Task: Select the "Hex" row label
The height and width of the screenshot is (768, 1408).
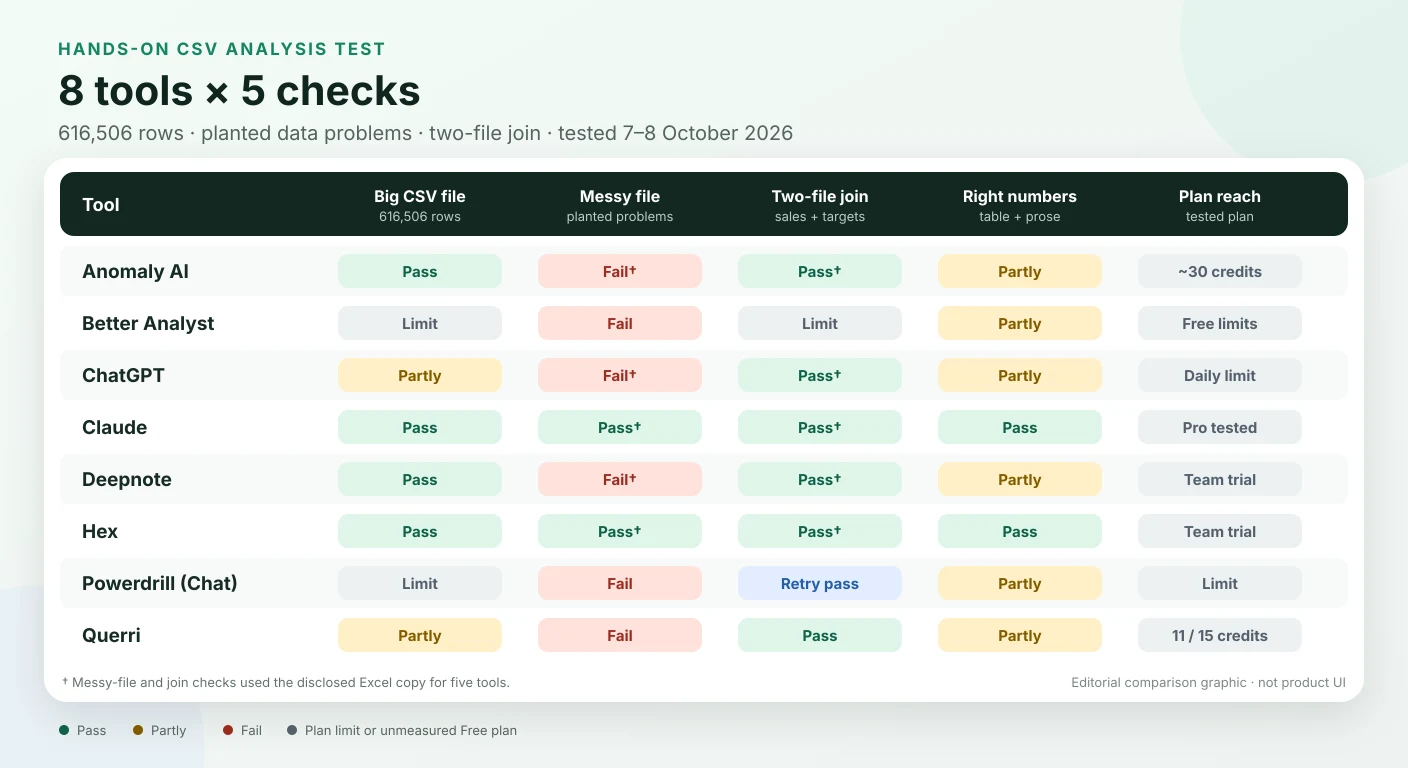Action: (100, 532)
